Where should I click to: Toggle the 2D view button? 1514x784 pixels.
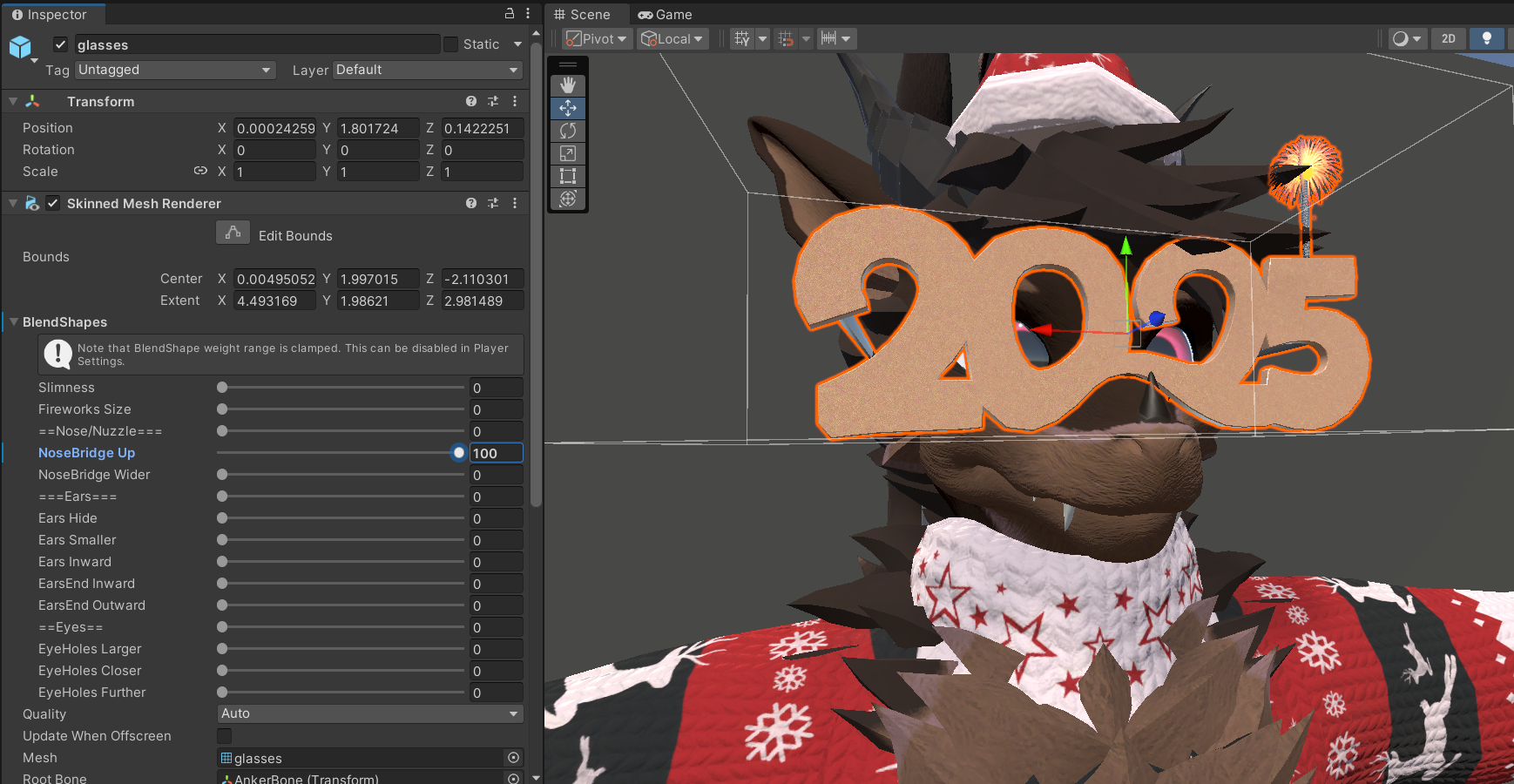[x=1449, y=38]
